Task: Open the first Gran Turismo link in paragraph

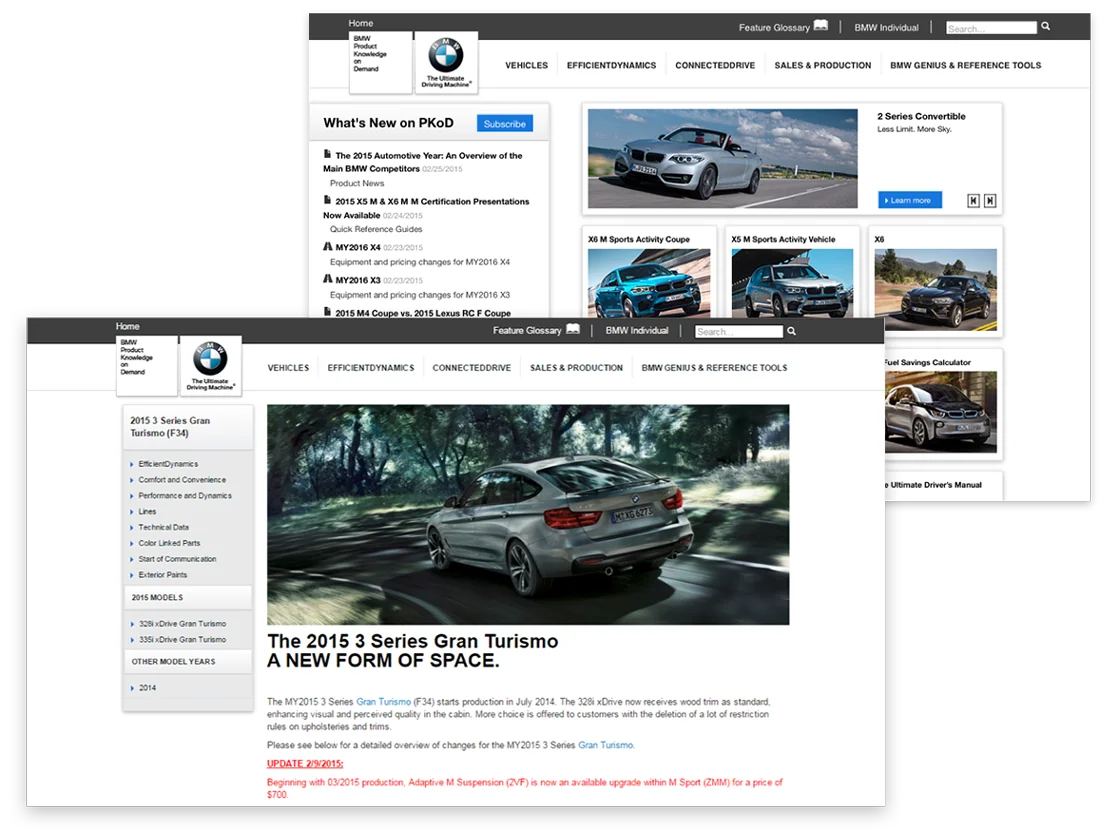Action: coord(384,702)
